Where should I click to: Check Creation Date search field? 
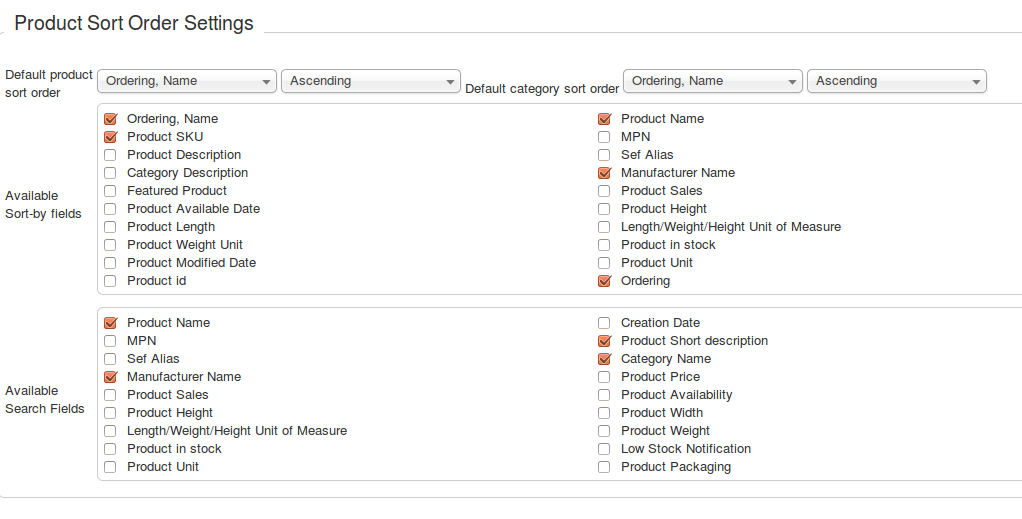[604, 323]
